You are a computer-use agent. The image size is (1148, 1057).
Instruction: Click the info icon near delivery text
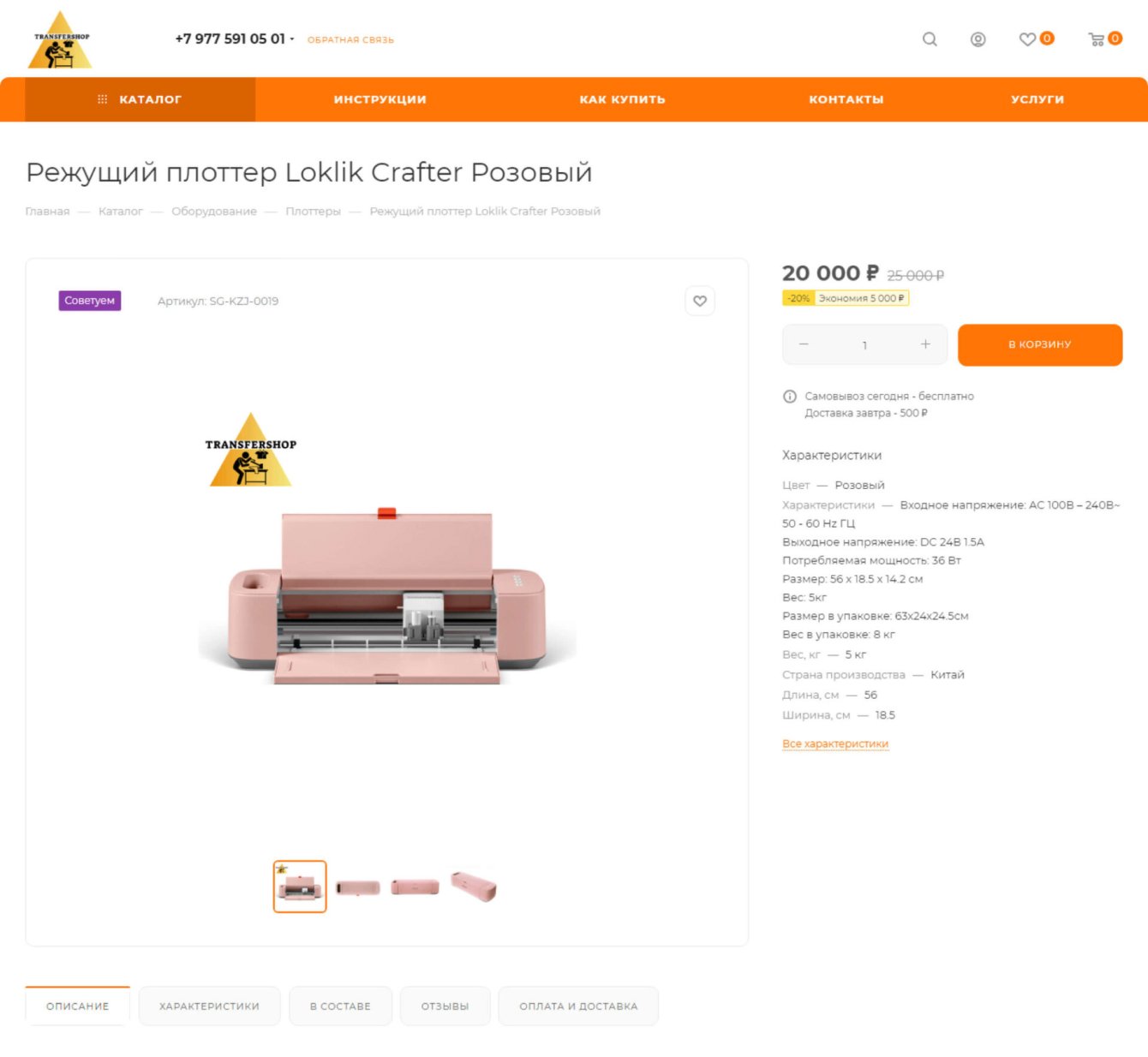click(790, 397)
